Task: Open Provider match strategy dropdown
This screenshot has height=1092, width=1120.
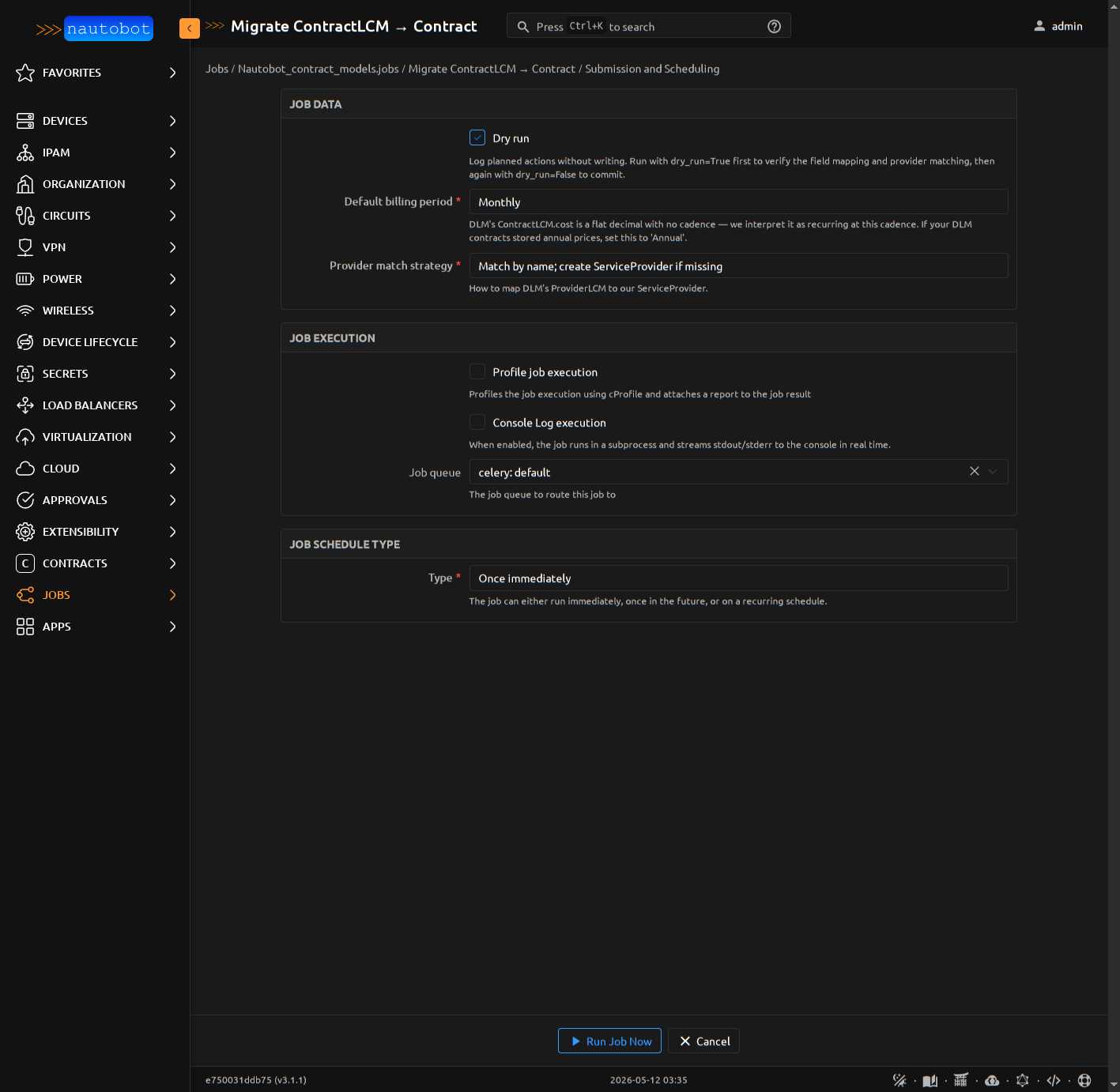Action: [738, 265]
